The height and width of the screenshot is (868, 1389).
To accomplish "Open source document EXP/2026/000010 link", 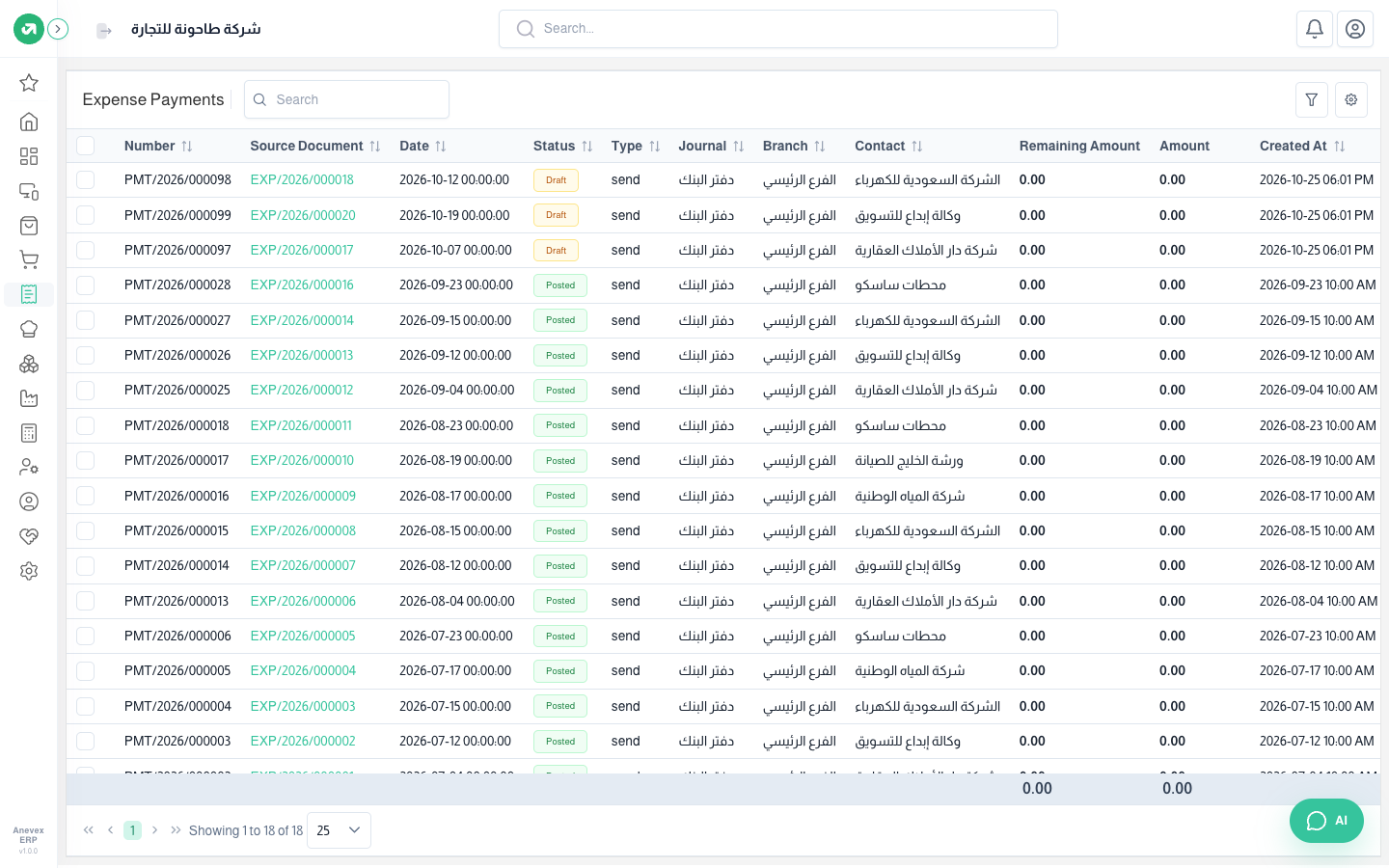I will point(302,460).
